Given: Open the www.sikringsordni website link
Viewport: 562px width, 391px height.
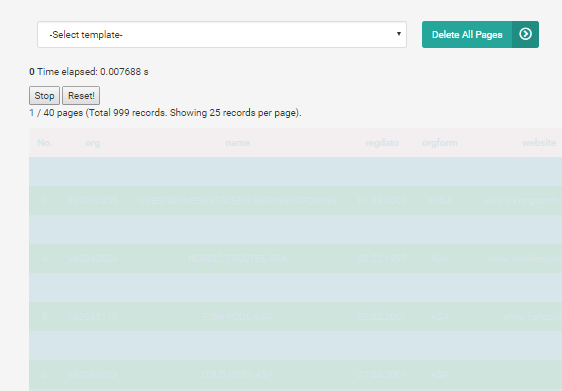Looking at the screenshot, I should (x=522, y=201).
